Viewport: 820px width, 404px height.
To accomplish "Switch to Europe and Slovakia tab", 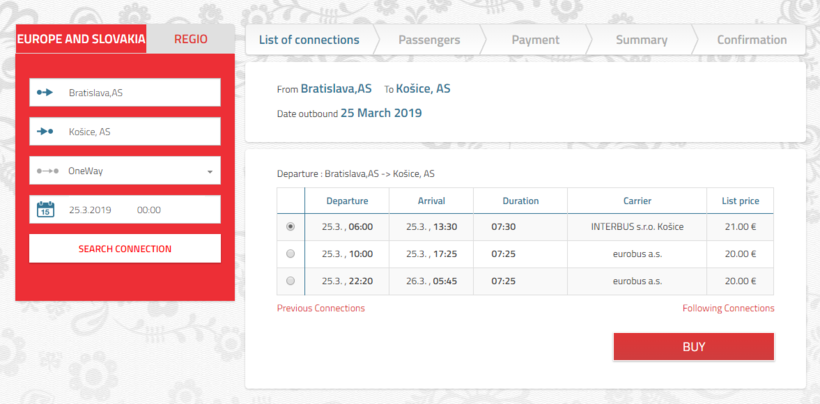I will (81, 40).
